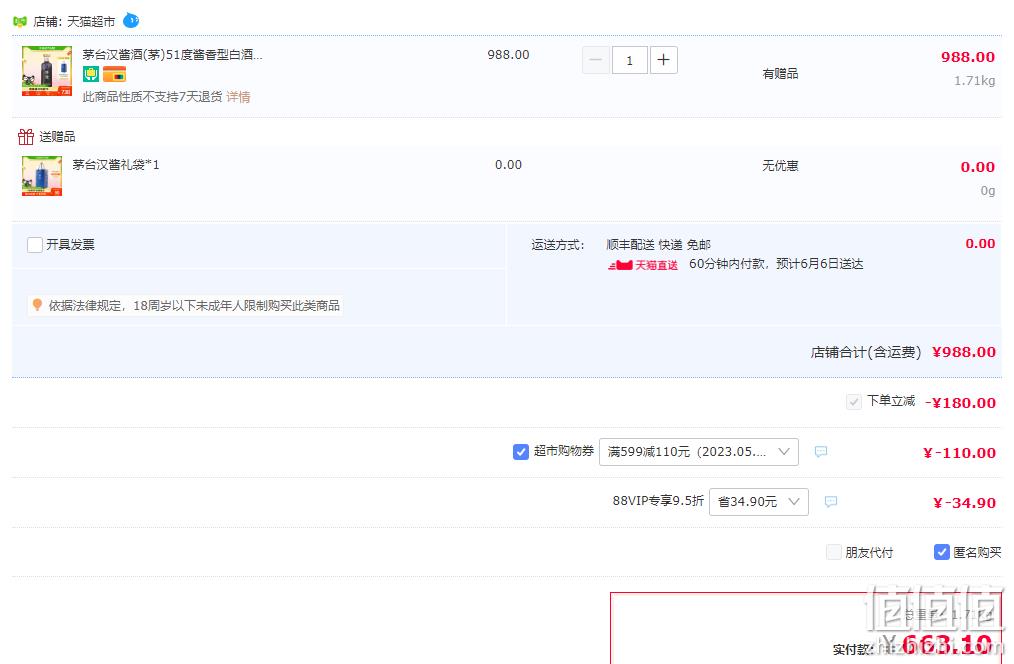This screenshot has width=1014, height=664.
Task: Click the 顺丰配送 快递 免邮 shipping text
Action: pyautogui.click(x=658, y=244)
